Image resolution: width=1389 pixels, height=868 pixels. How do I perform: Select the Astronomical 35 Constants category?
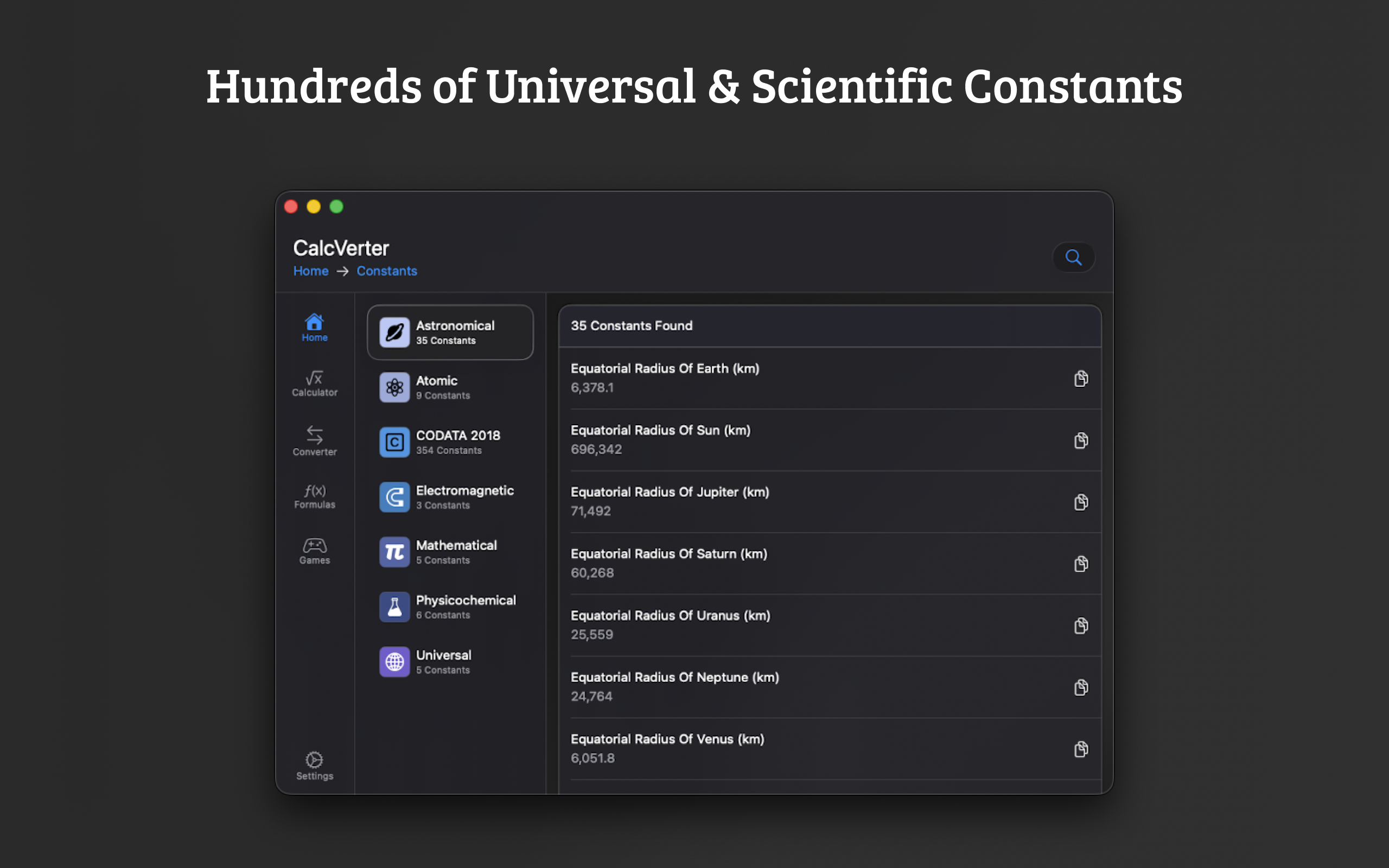tap(450, 333)
